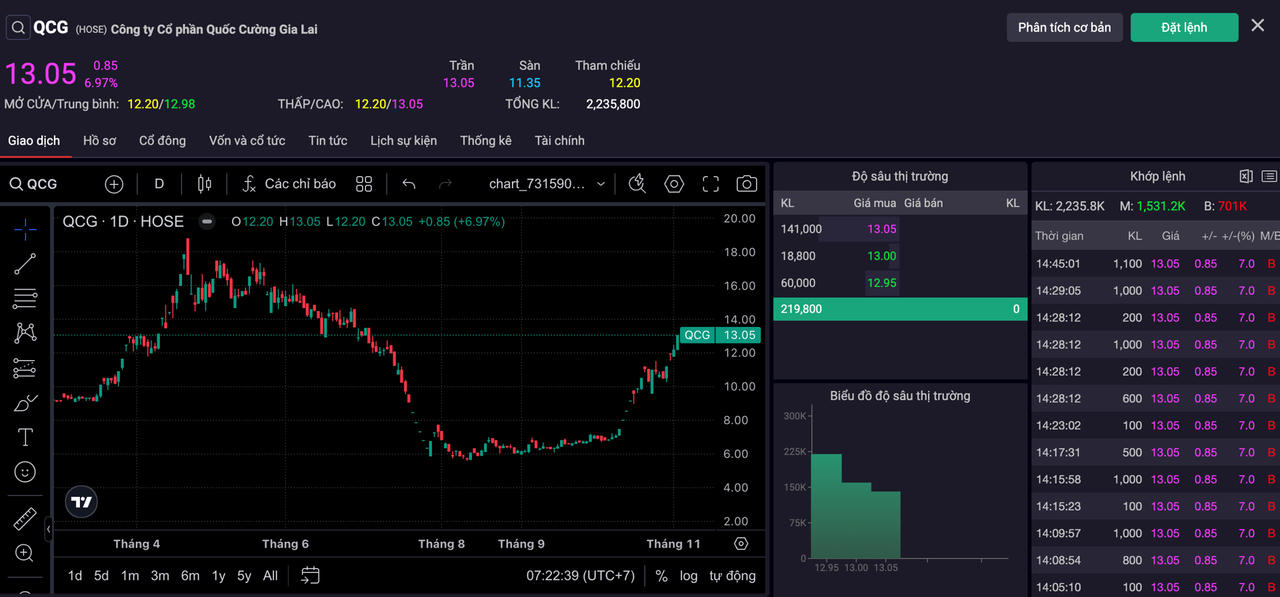Open the chart layout name dropdown

pyautogui.click(x=547, y=184)
